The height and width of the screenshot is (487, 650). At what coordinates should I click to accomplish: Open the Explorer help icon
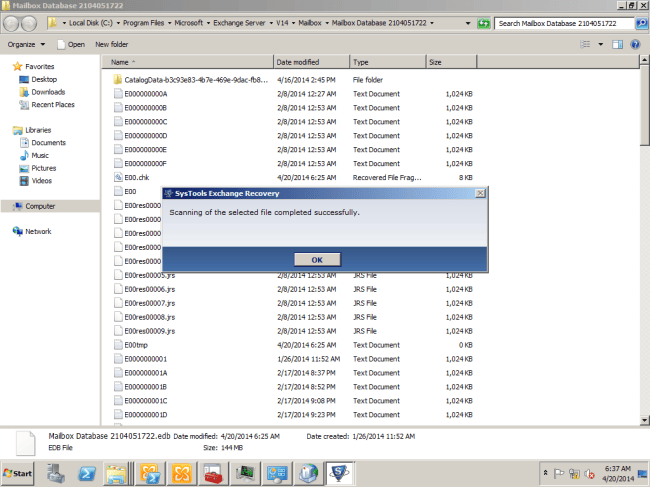635,44
